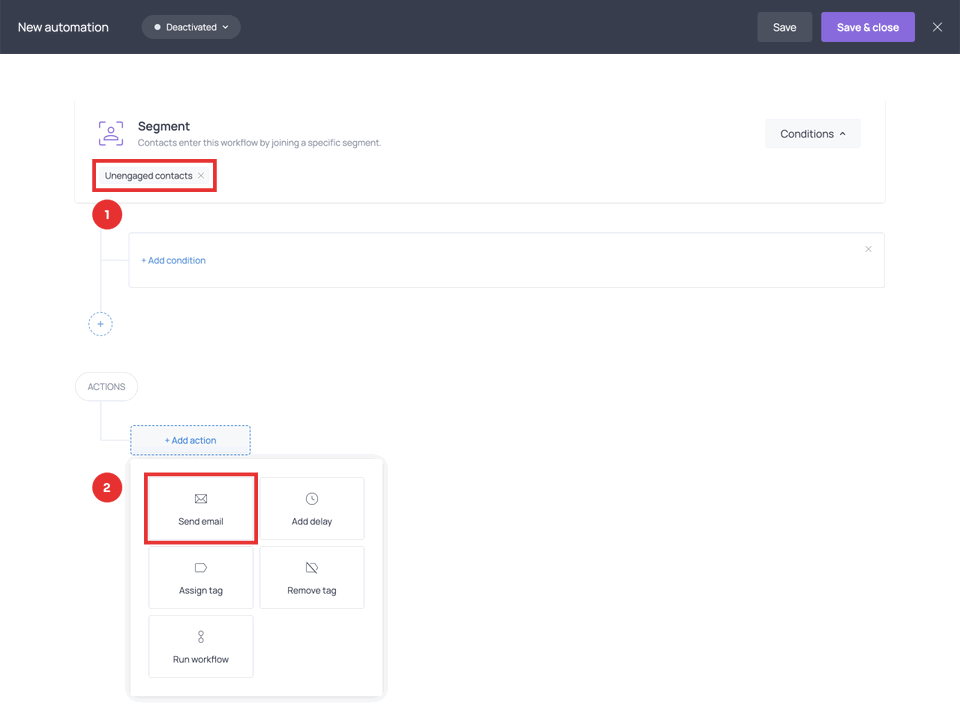Click the circular plus node connector
The width and height of the screenshot is (960, 720).
100,323
